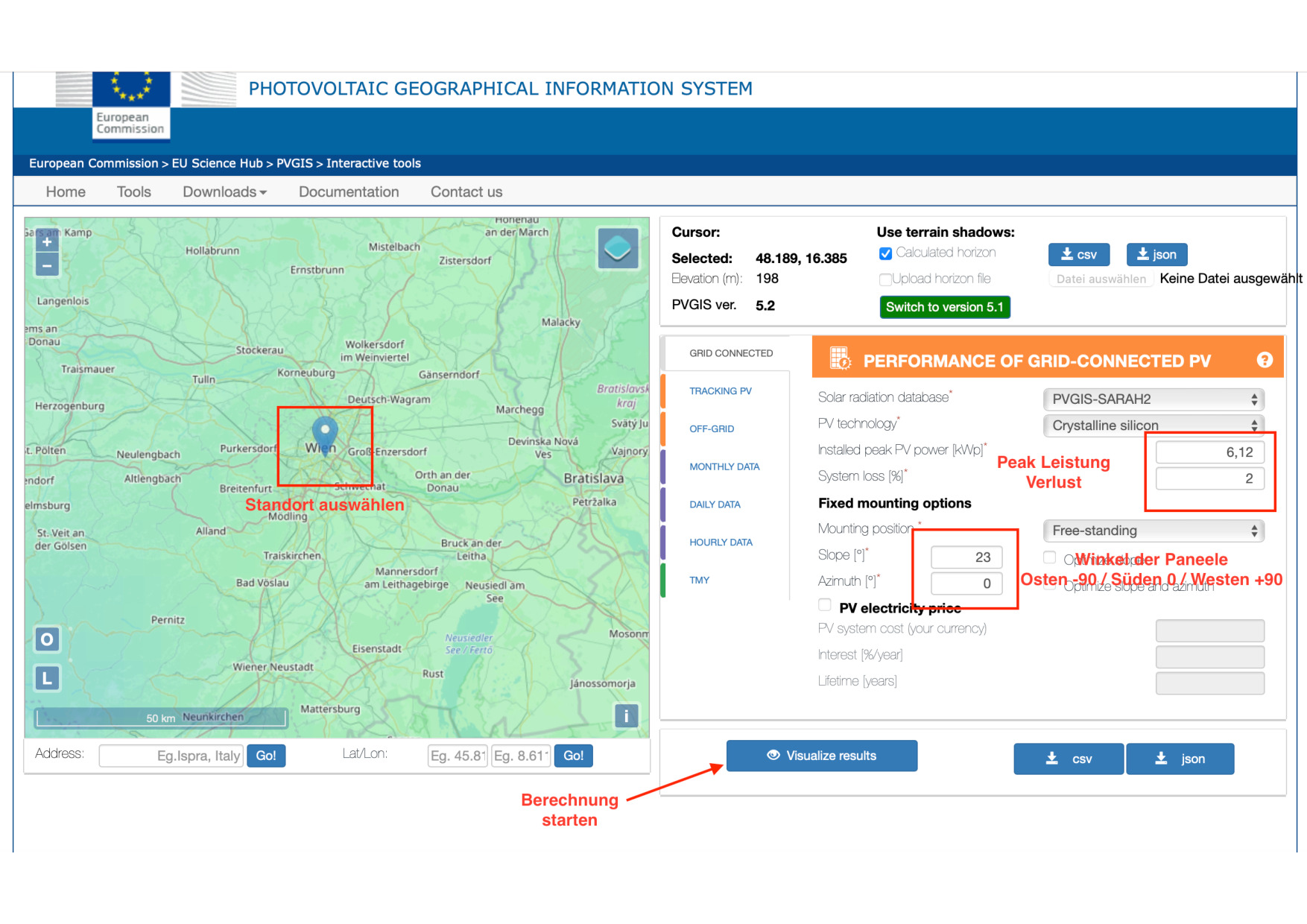
Task: Zoom out on the map
Action: (47, 265)
